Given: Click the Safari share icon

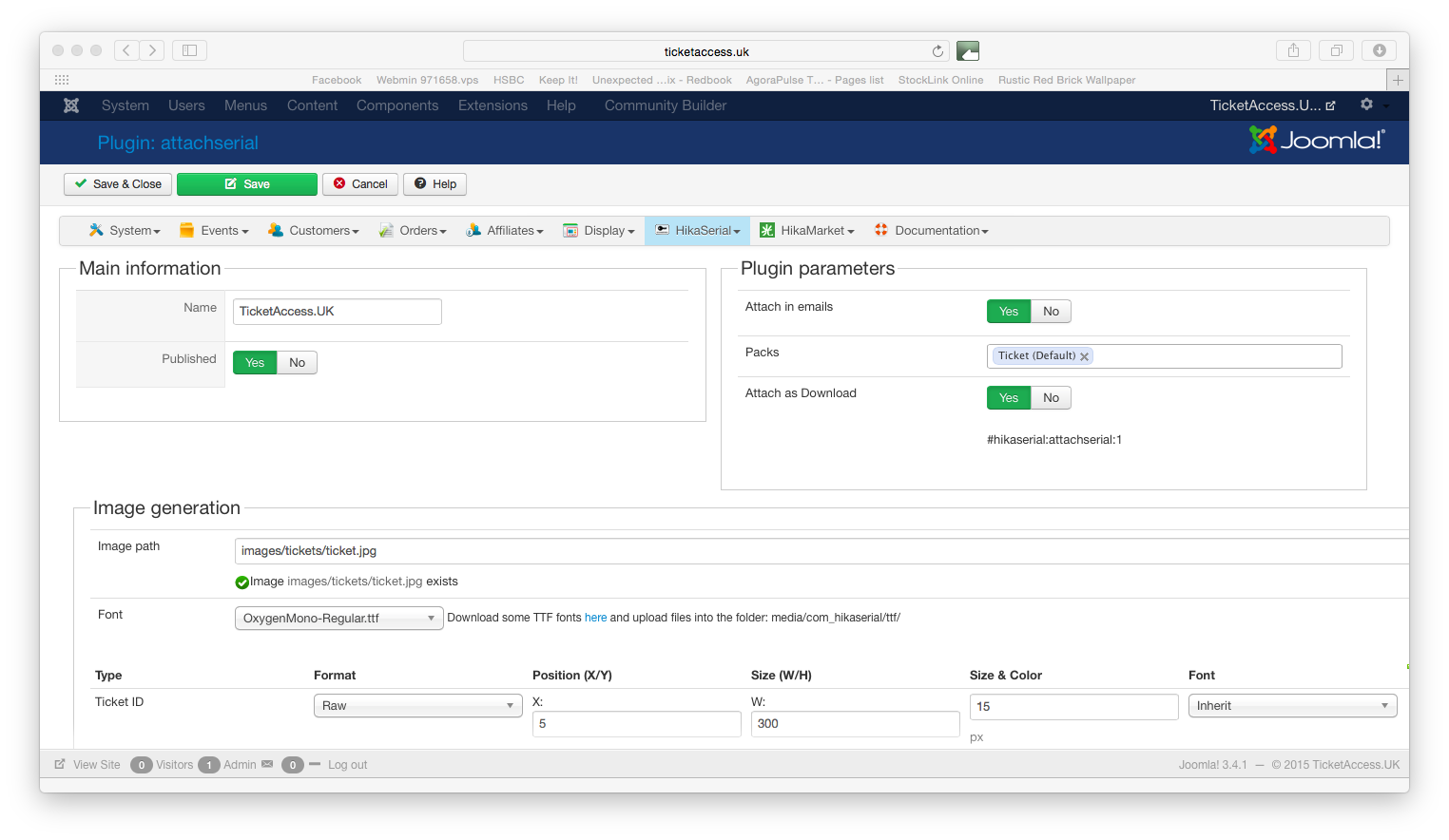Looking at the screenshot, I should point(1293,50).
